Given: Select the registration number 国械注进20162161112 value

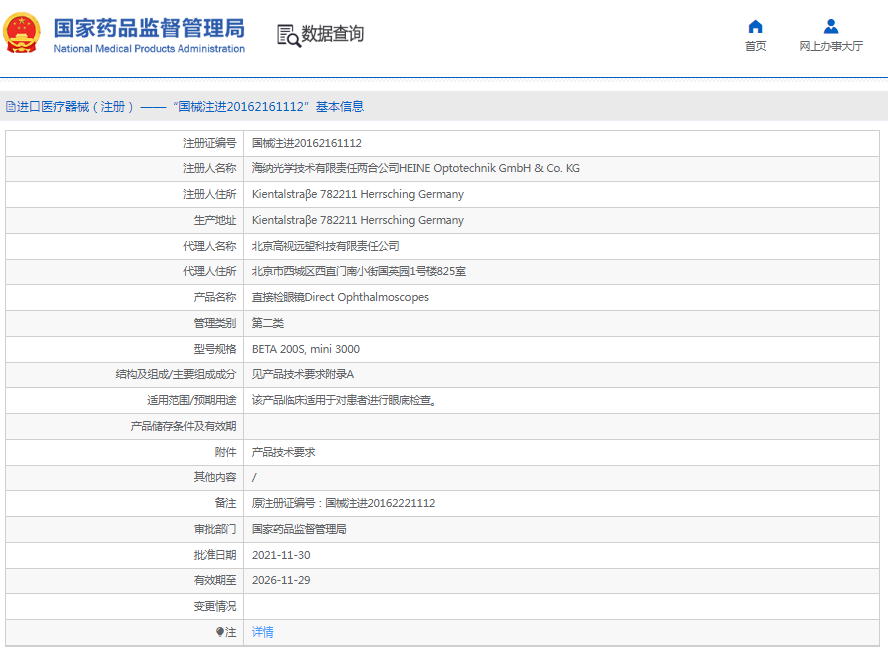Looking at the screenshot, I should pyautogui.click(x=306, y=143).
